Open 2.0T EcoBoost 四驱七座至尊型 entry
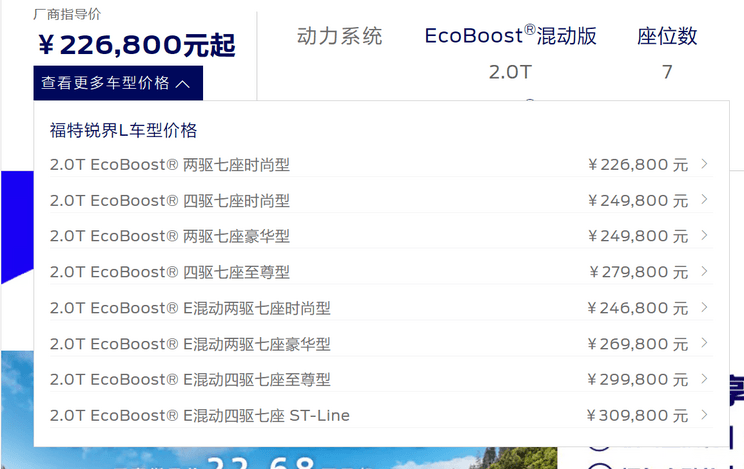The height and width of the screenshot is (469, 744). point(170,273)
